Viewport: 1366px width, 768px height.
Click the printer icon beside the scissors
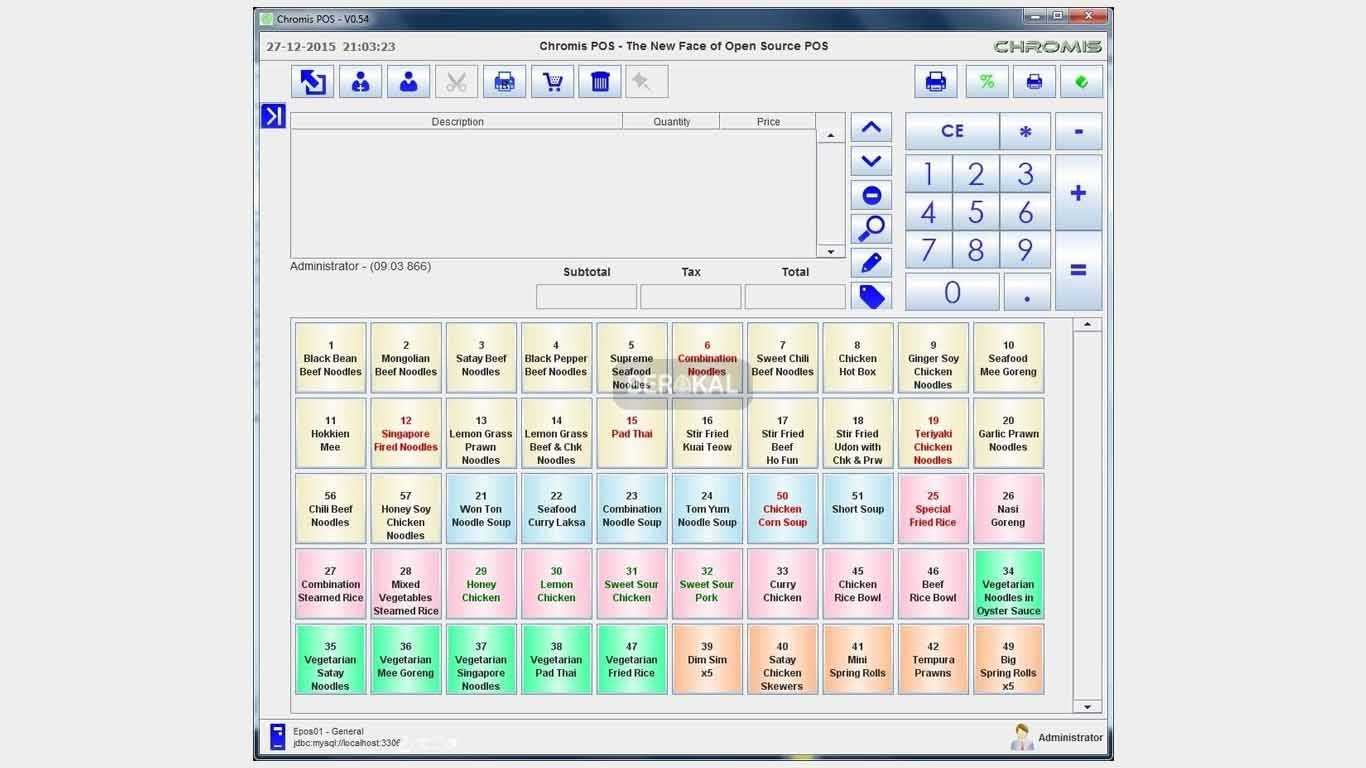pos(504,82)
